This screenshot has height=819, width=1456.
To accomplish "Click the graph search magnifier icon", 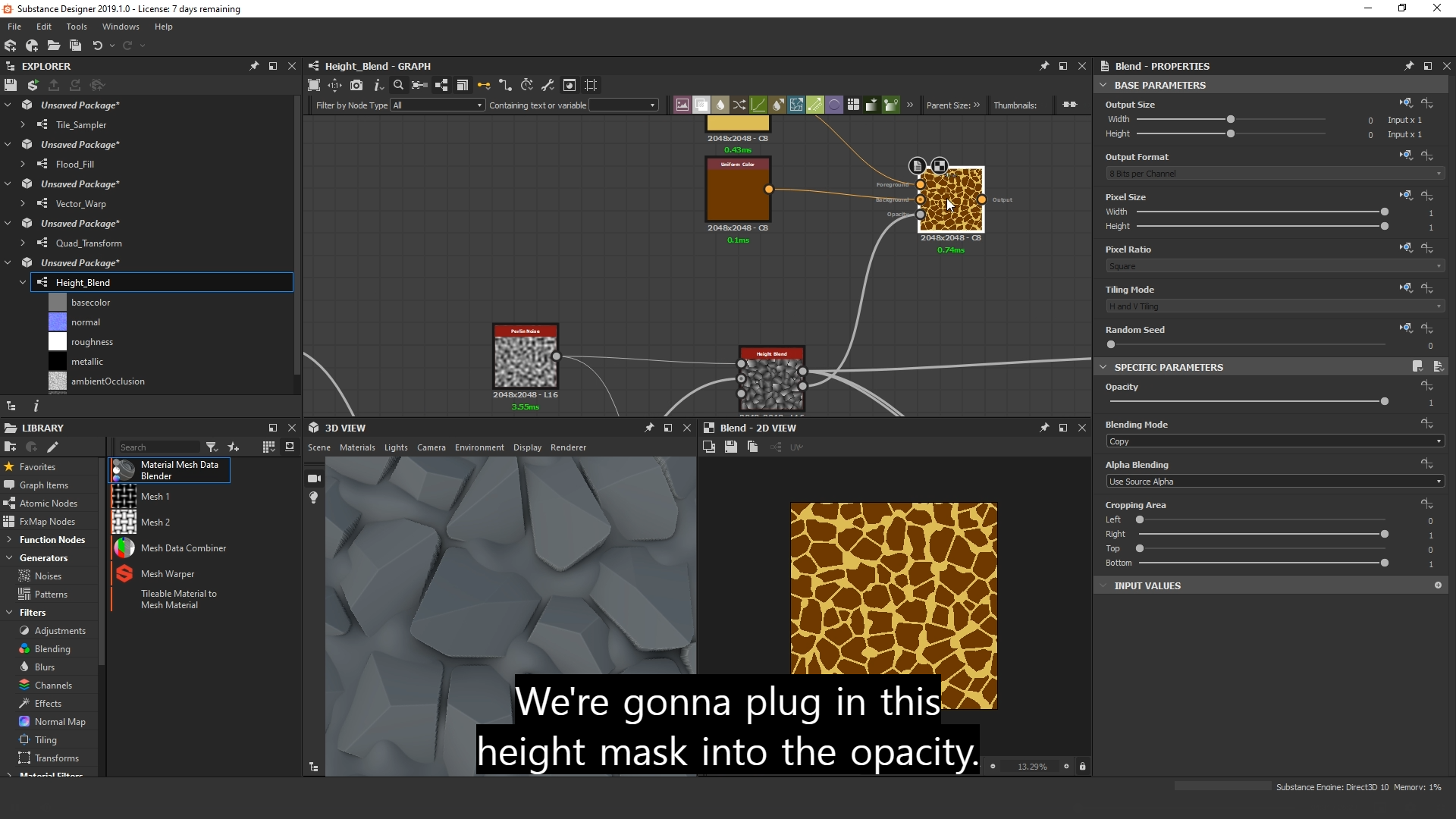I will 398,85.
